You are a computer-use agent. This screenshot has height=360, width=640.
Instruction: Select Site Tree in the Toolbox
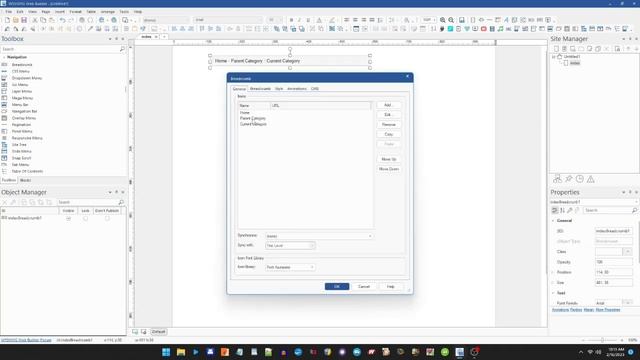click(19, 144)
